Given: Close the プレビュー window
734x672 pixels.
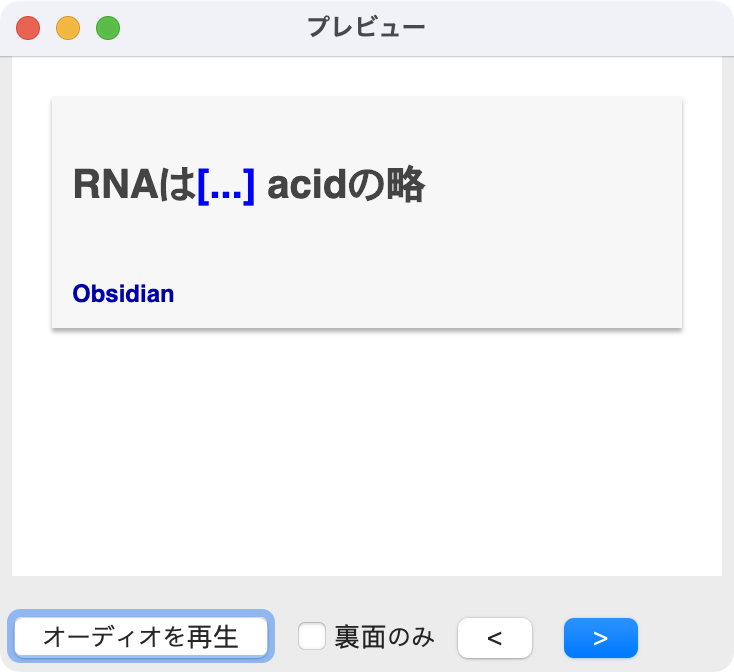Looking at the screenshot, I should coord(28,28).
